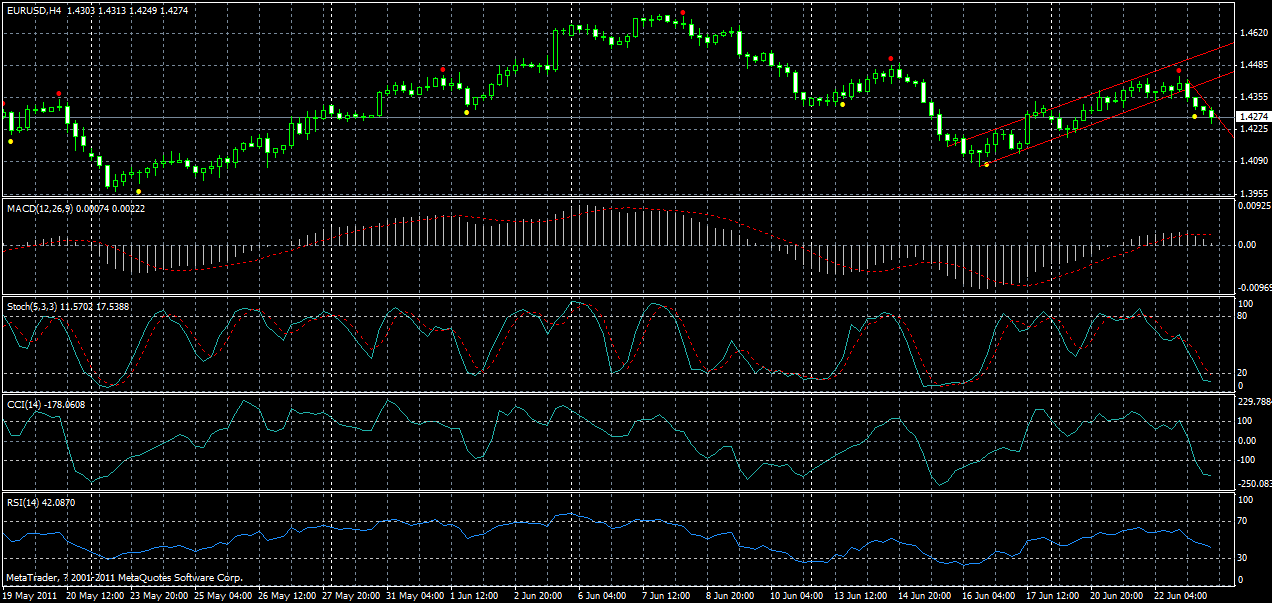Click the current price tag 1.4274
This screenshot has width=1272, height=603.
[x=1252, y=117]
